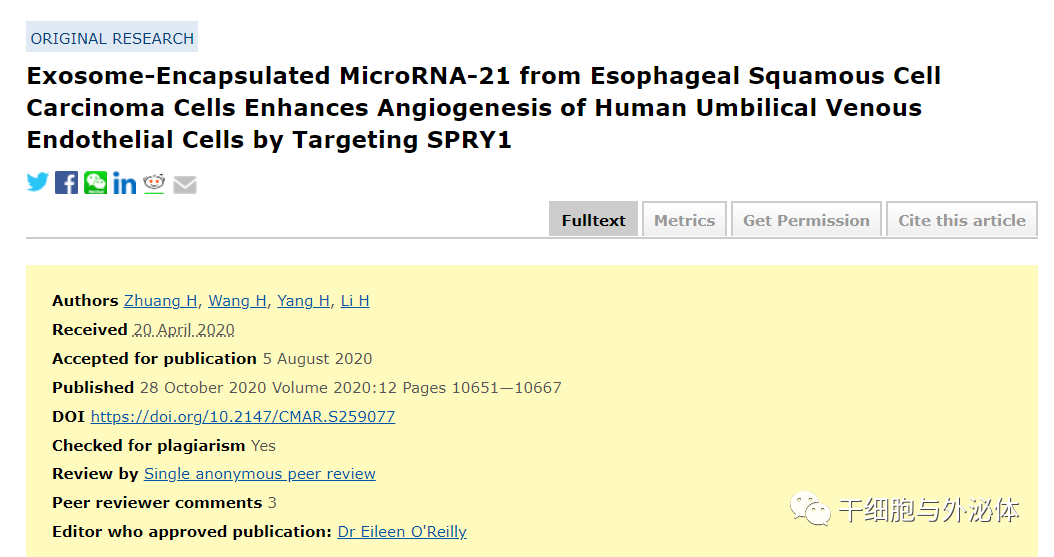Open author Yang H link

[x=303, y=300]
